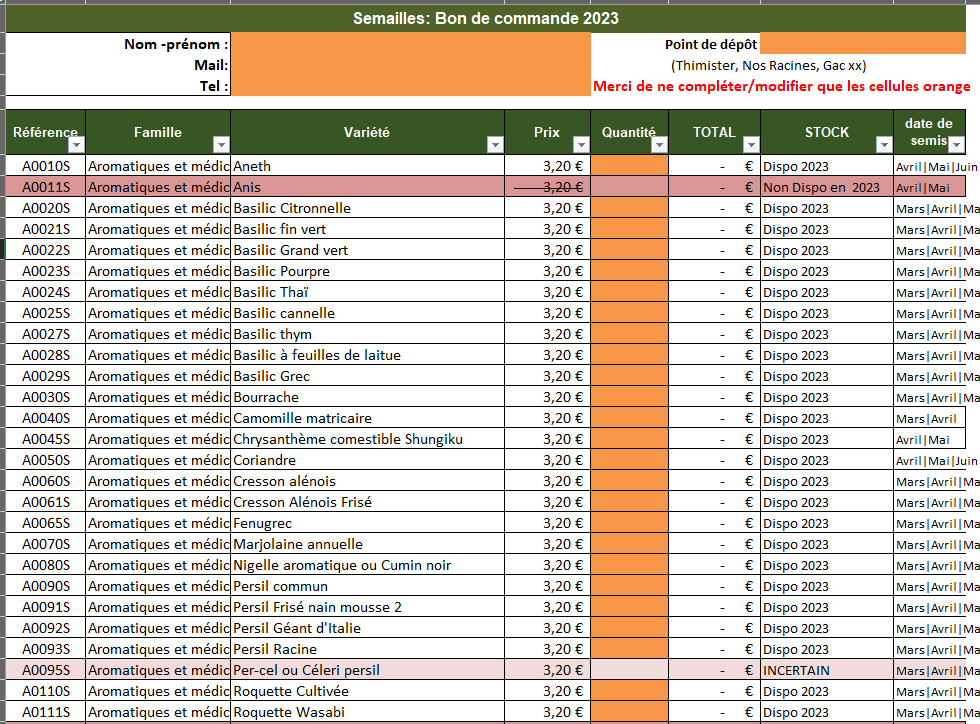
Task: Select reference cell A0045S
Action: coord(46,439)
